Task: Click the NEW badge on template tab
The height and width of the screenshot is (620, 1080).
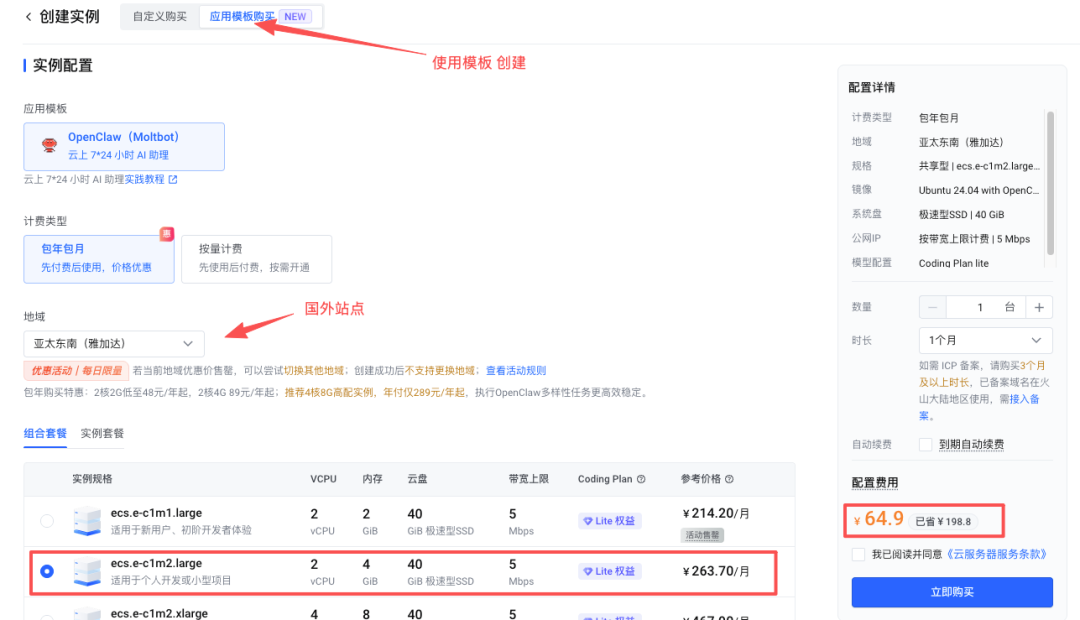Action: pyautogui.click(x=295, y=17)
